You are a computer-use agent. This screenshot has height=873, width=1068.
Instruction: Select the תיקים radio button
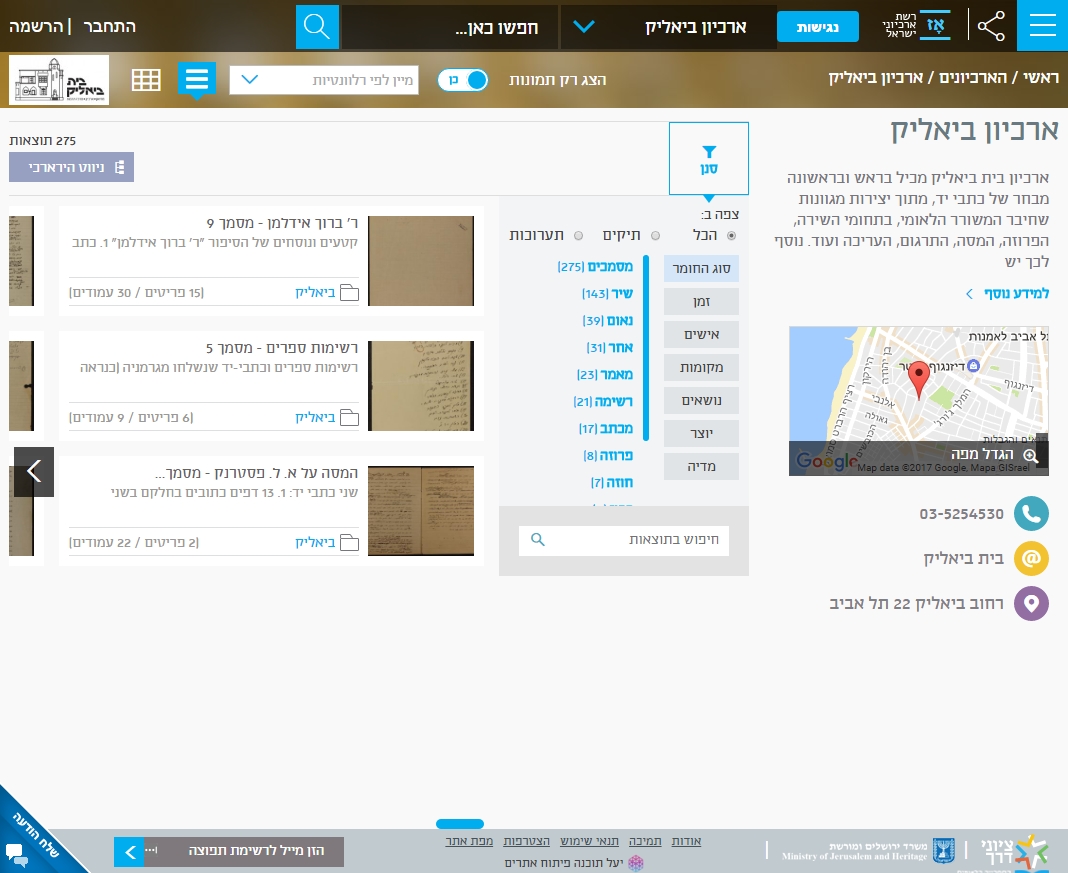point(655,236)
